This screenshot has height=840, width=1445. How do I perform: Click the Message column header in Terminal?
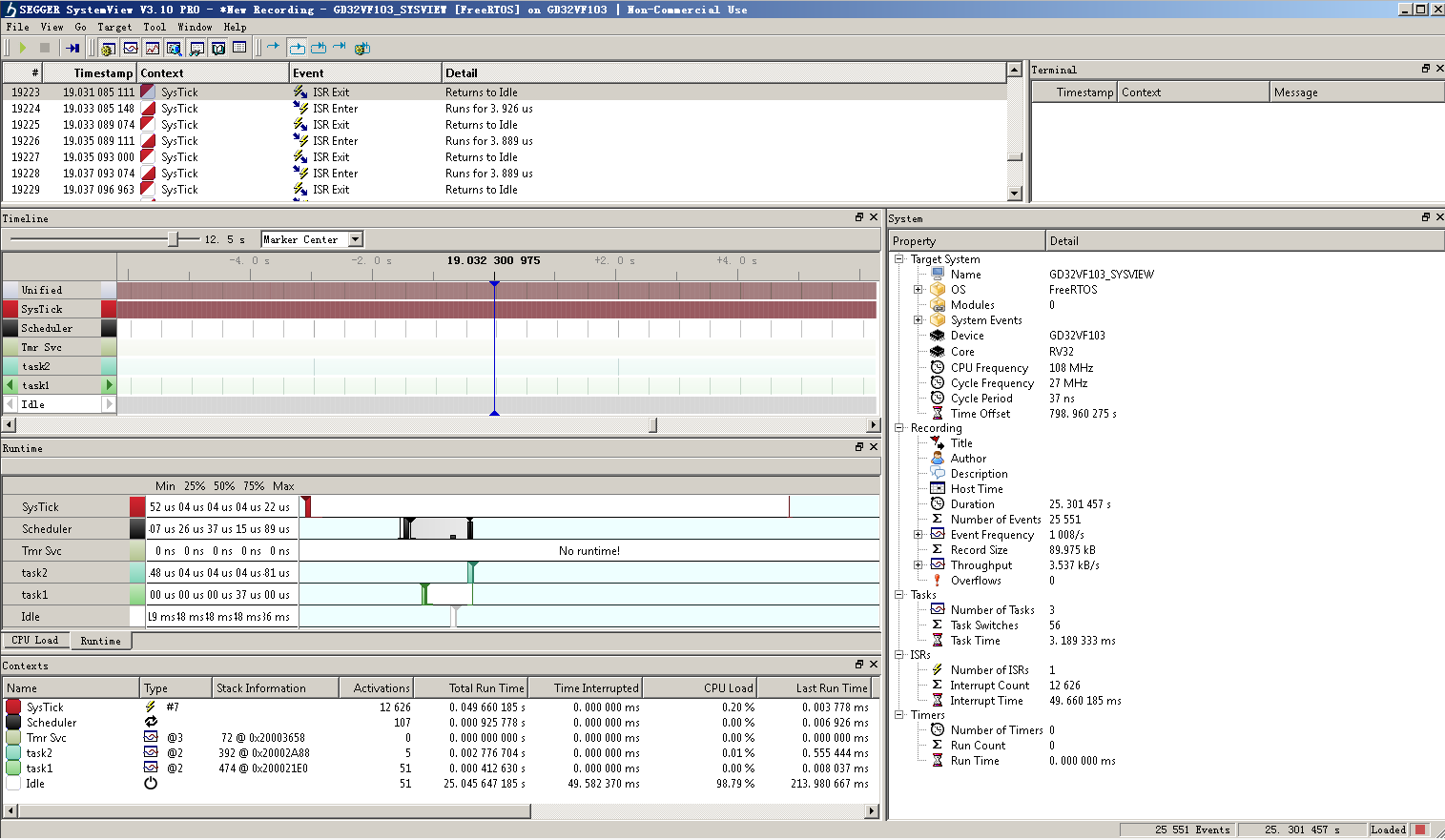pyautogui.click(x=1357, y=92)
